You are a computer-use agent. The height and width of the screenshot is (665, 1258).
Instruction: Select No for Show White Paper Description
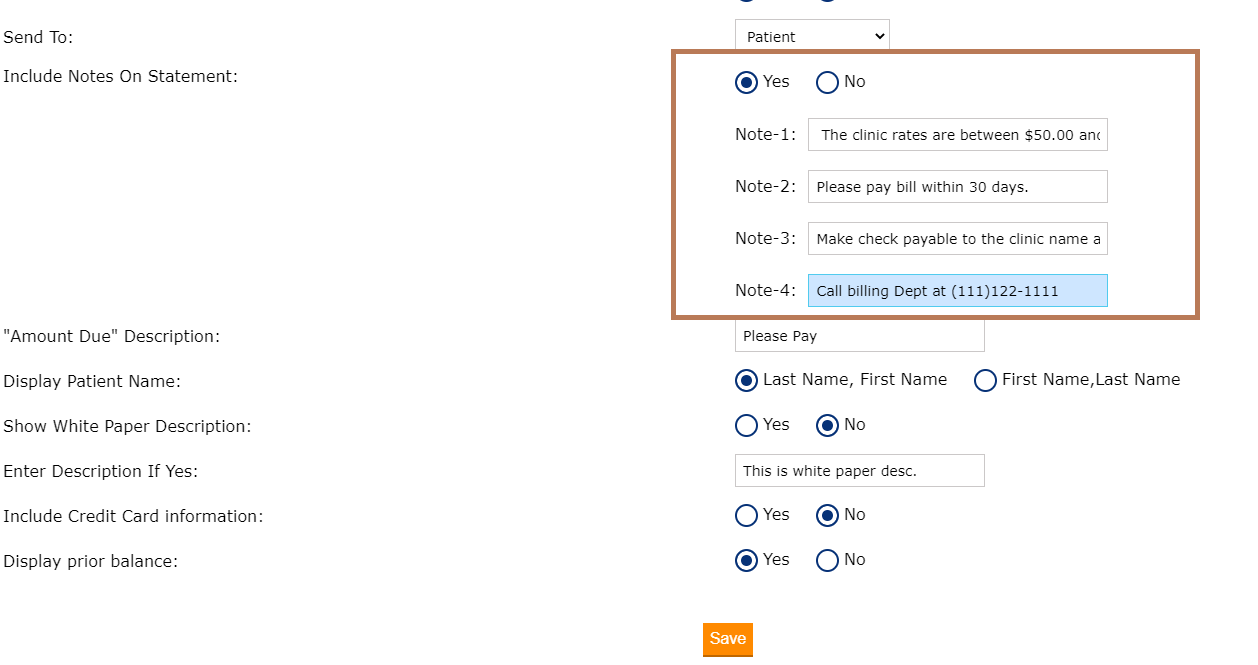point(827,425)
